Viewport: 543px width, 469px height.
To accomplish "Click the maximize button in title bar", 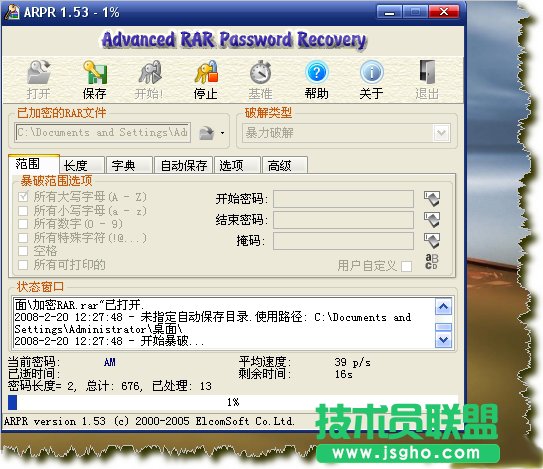I will click(416, 12).
